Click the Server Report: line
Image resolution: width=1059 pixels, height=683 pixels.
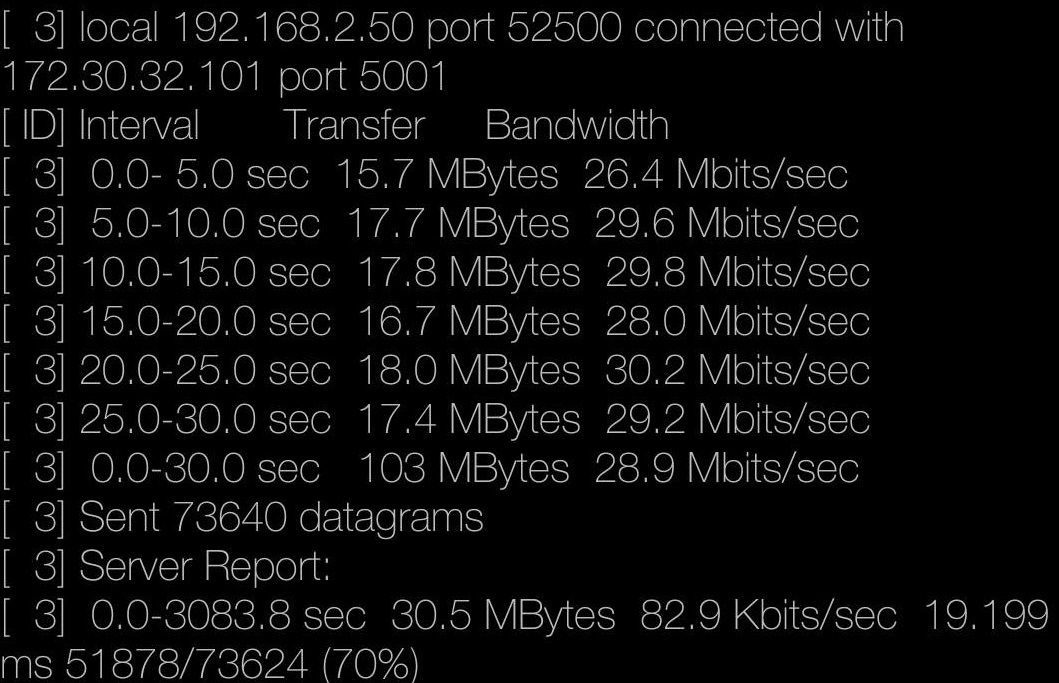(205, 566)
